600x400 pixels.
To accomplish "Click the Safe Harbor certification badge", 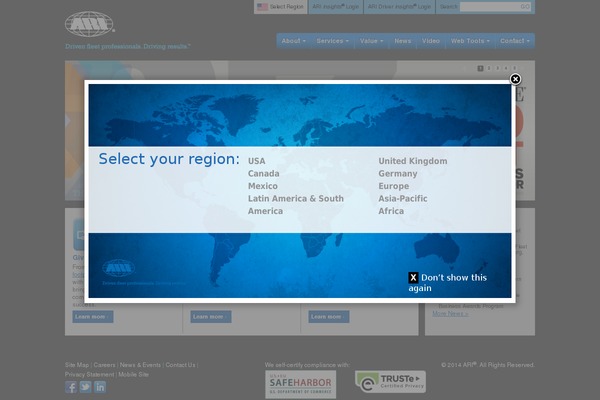I will 301,384.
